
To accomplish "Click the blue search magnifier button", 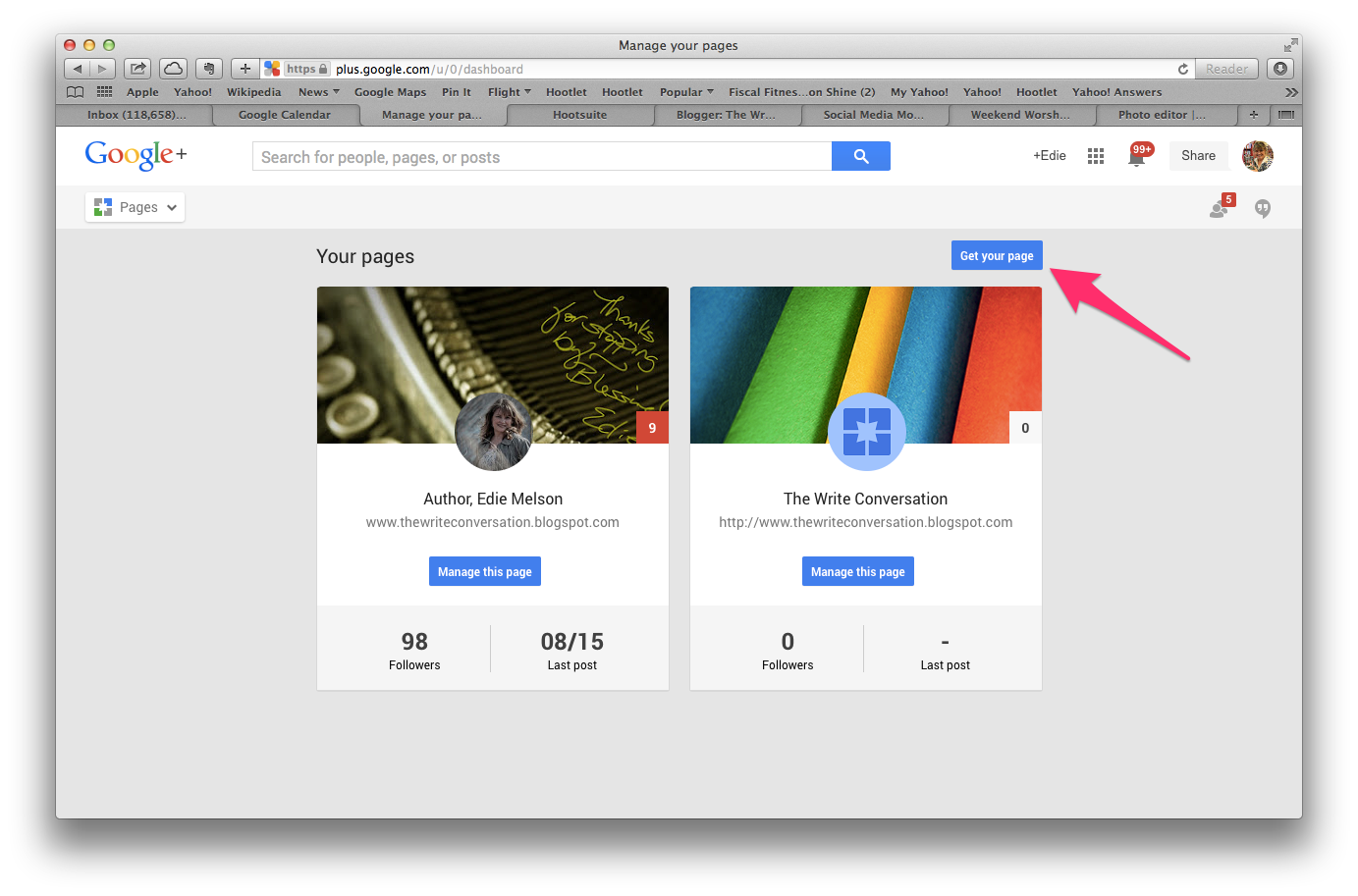I will 861,156.
